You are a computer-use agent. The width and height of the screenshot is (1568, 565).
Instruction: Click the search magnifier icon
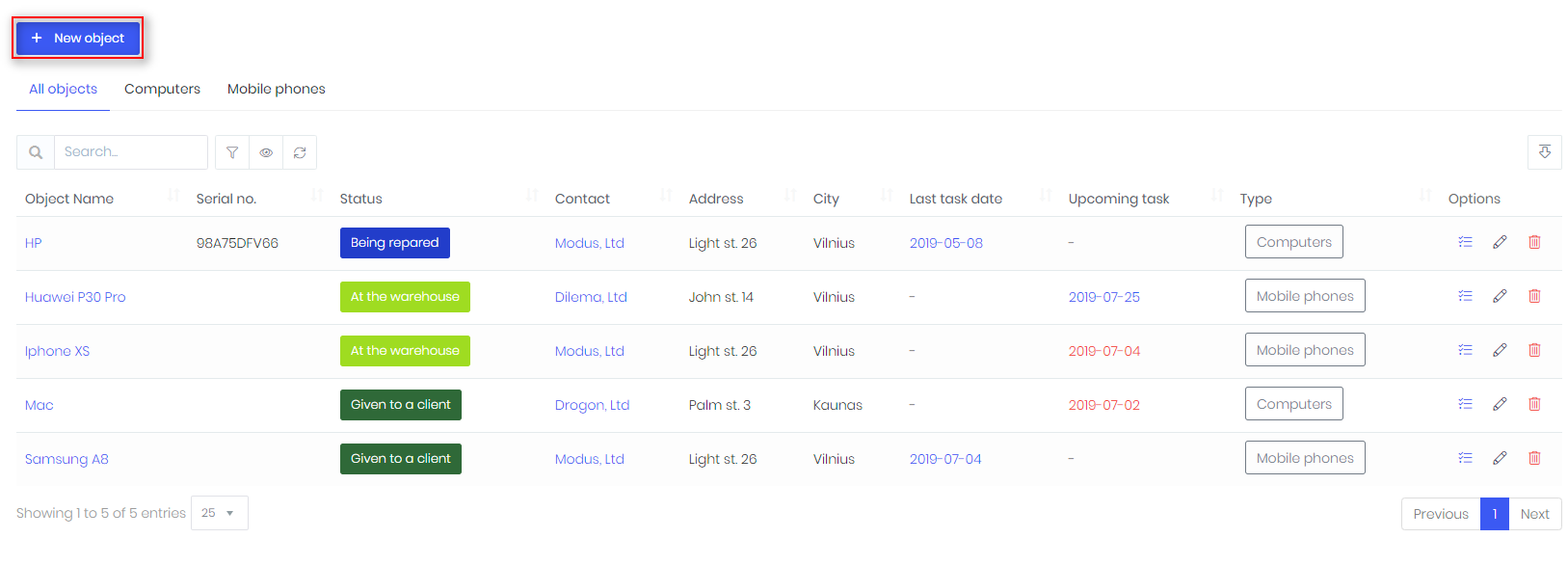pos(36,152)
